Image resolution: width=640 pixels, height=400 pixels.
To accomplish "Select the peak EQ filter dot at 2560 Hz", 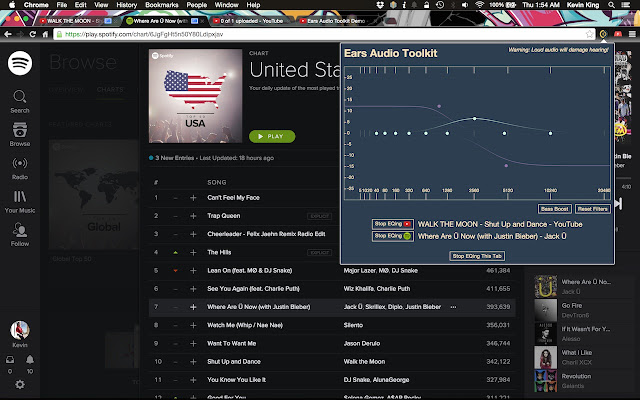I will point(474,118).
